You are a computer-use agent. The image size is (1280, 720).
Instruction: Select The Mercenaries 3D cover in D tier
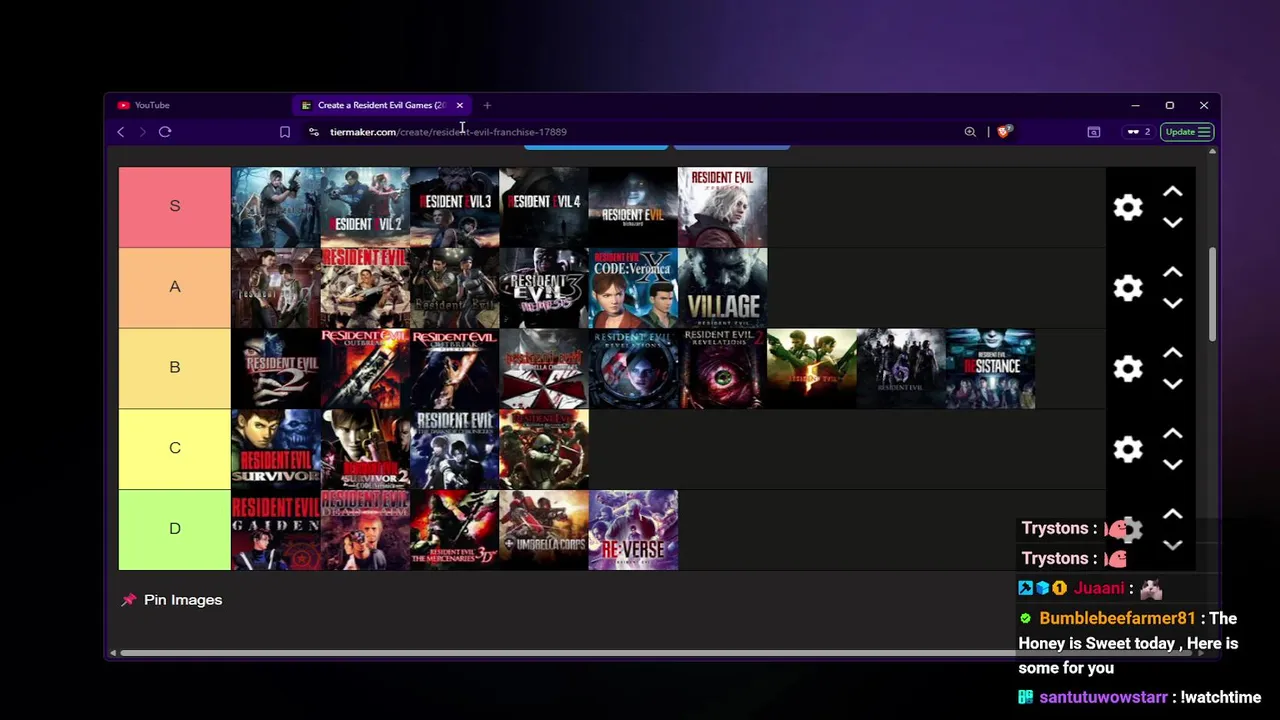tap(454, 530)
